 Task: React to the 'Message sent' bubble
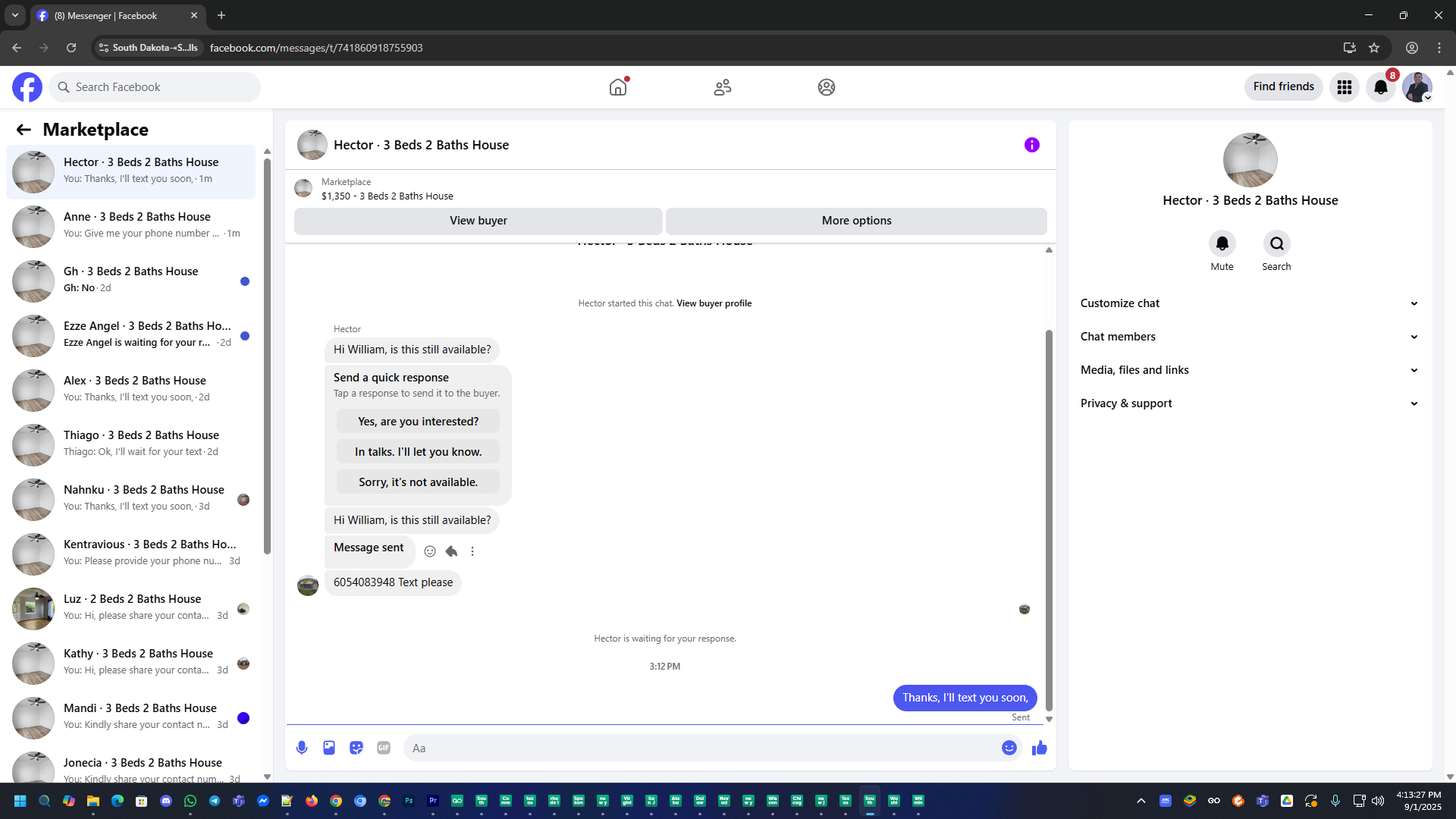tap(430, 551)
